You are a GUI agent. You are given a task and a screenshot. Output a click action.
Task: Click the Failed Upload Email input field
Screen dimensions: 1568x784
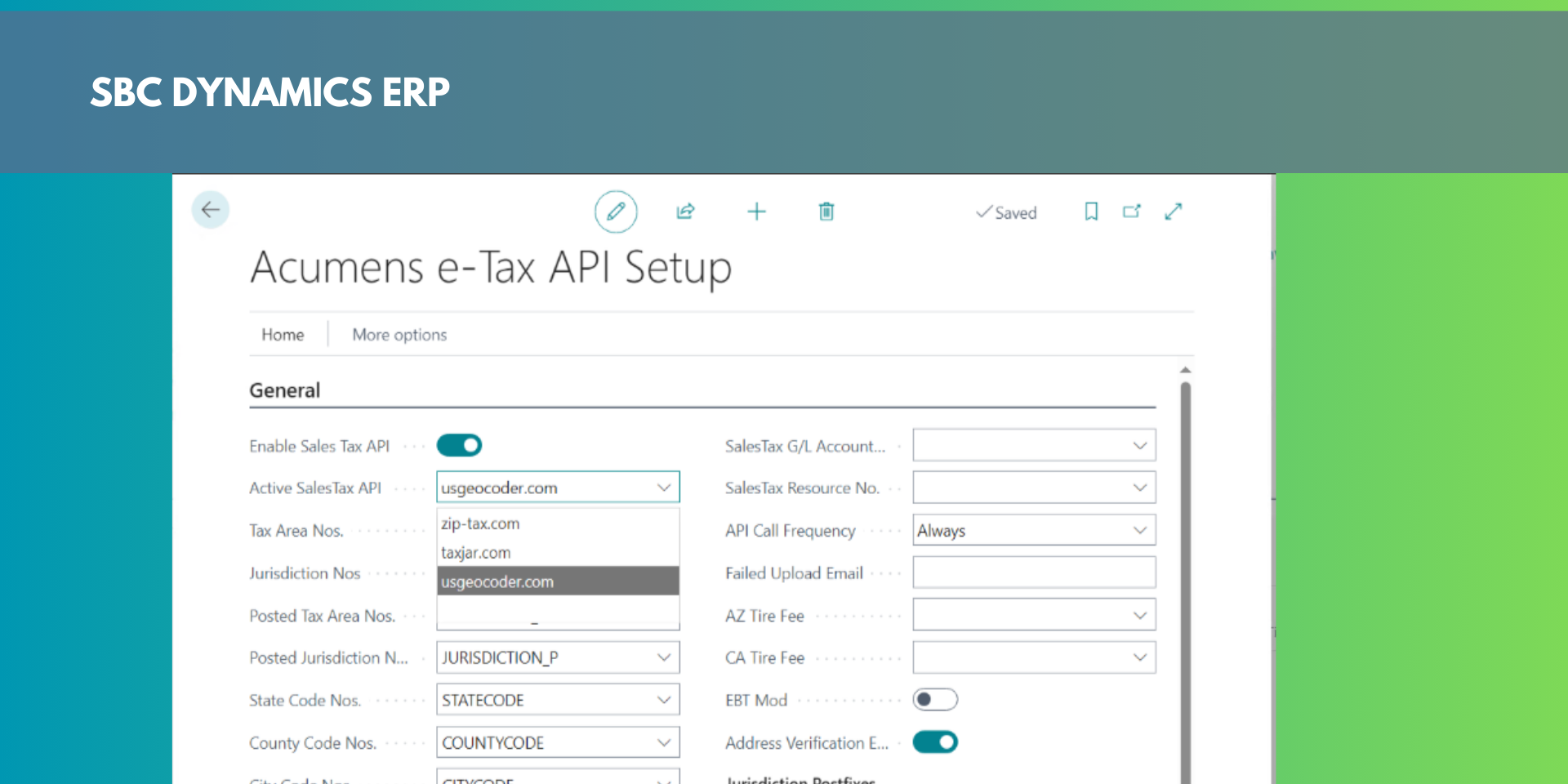click(x=1034, y=572)
